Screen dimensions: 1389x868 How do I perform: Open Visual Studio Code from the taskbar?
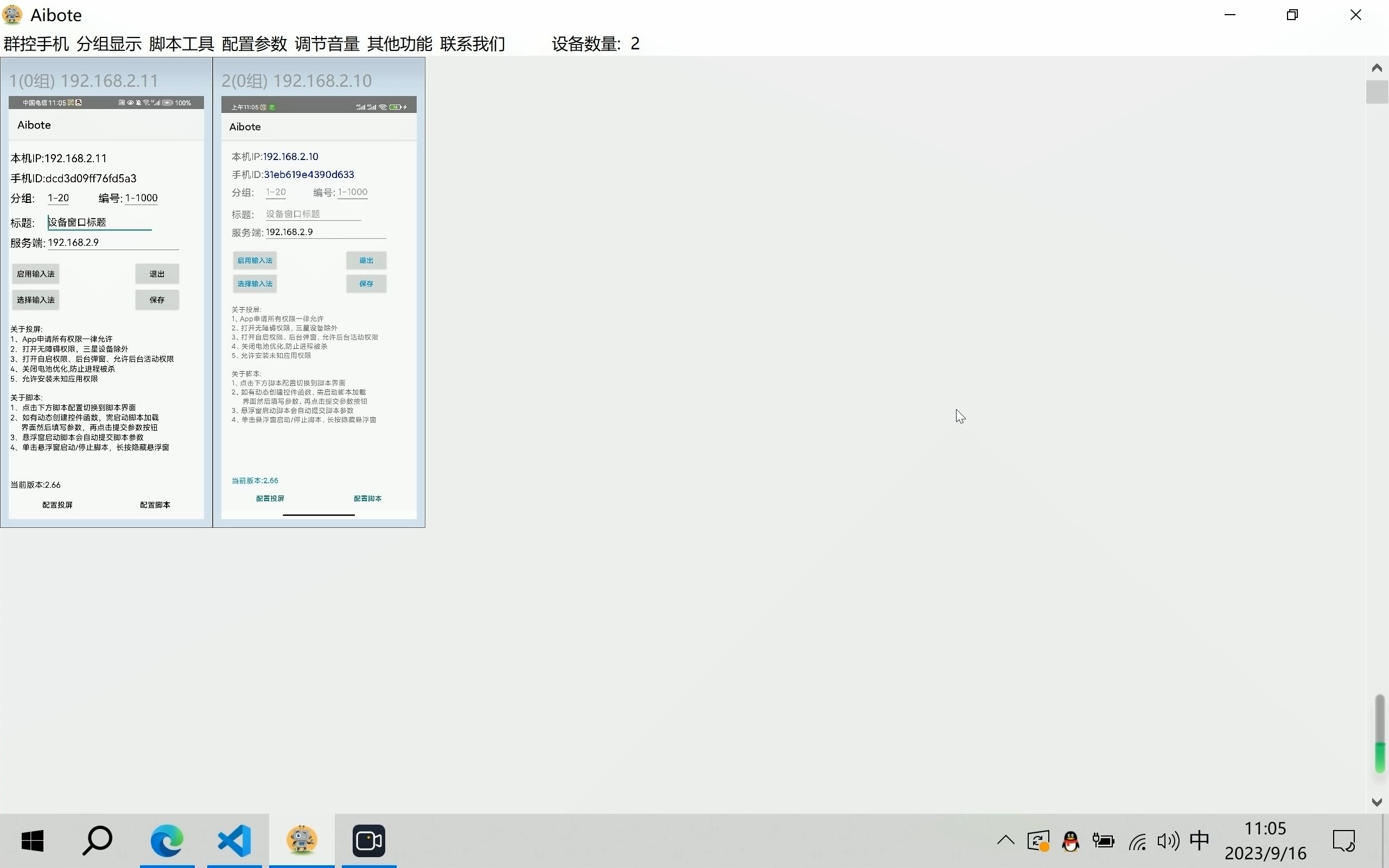(x=234, y=841)
